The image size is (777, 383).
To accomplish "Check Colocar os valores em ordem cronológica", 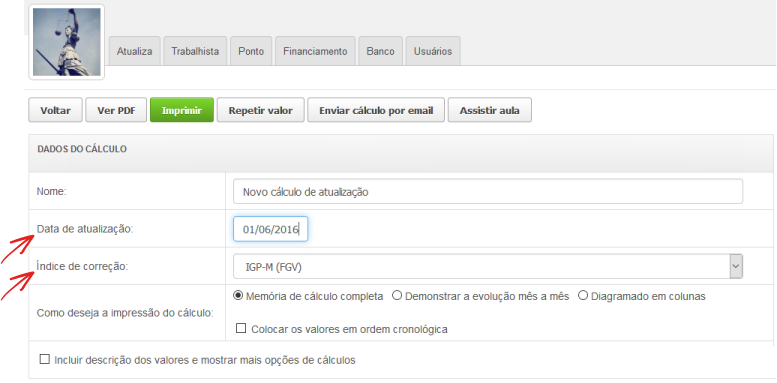I will pos(241,328).
